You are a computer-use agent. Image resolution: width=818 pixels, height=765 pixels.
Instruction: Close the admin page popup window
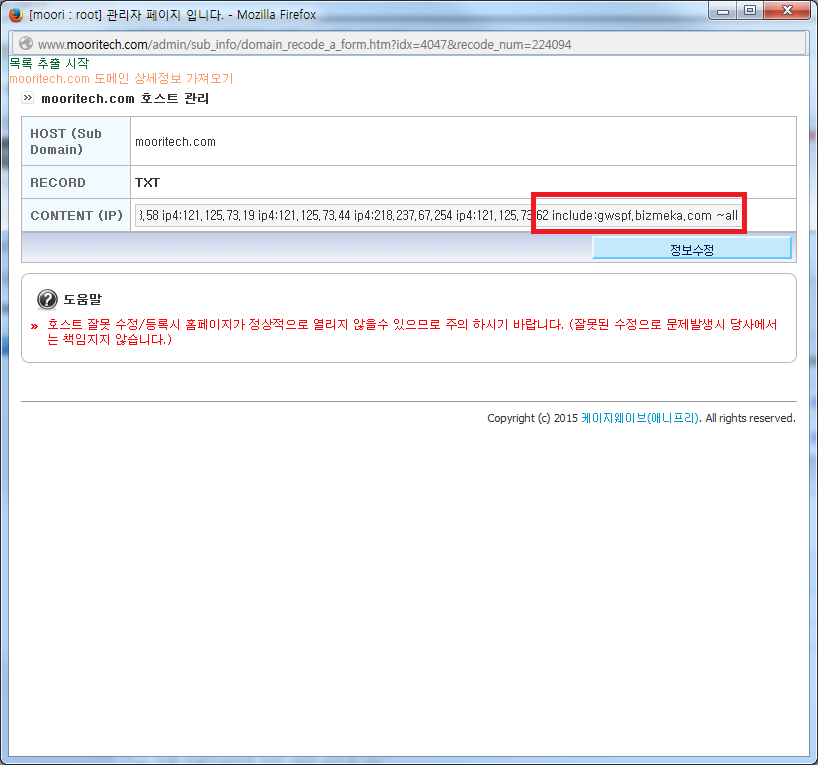coord(787,11)
